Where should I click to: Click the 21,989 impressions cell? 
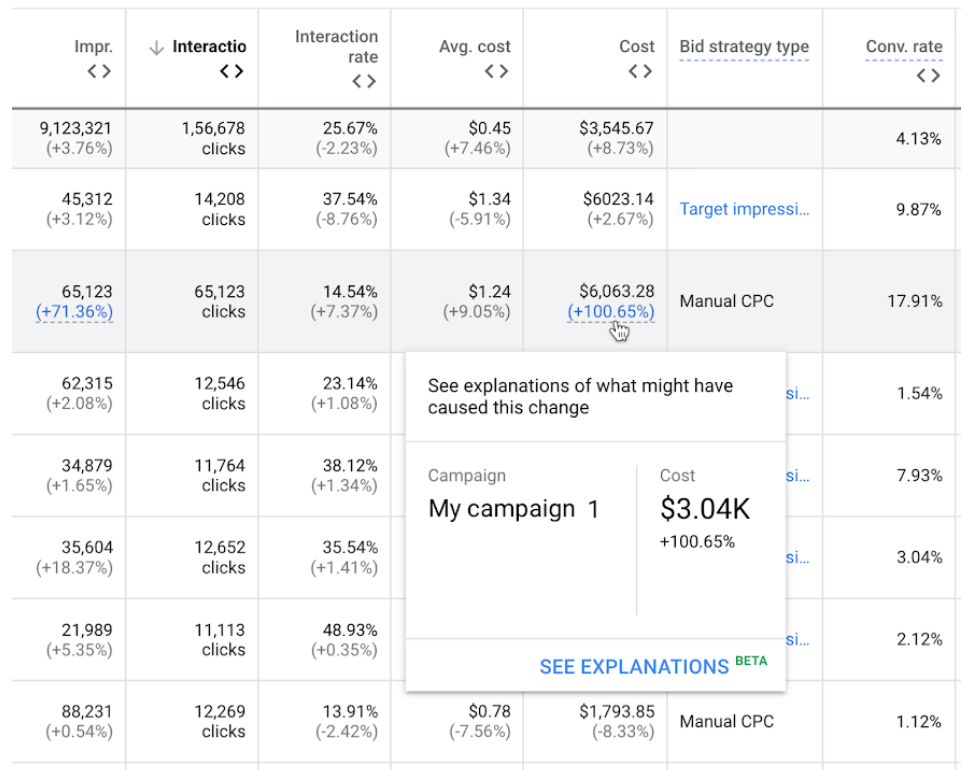87,630
